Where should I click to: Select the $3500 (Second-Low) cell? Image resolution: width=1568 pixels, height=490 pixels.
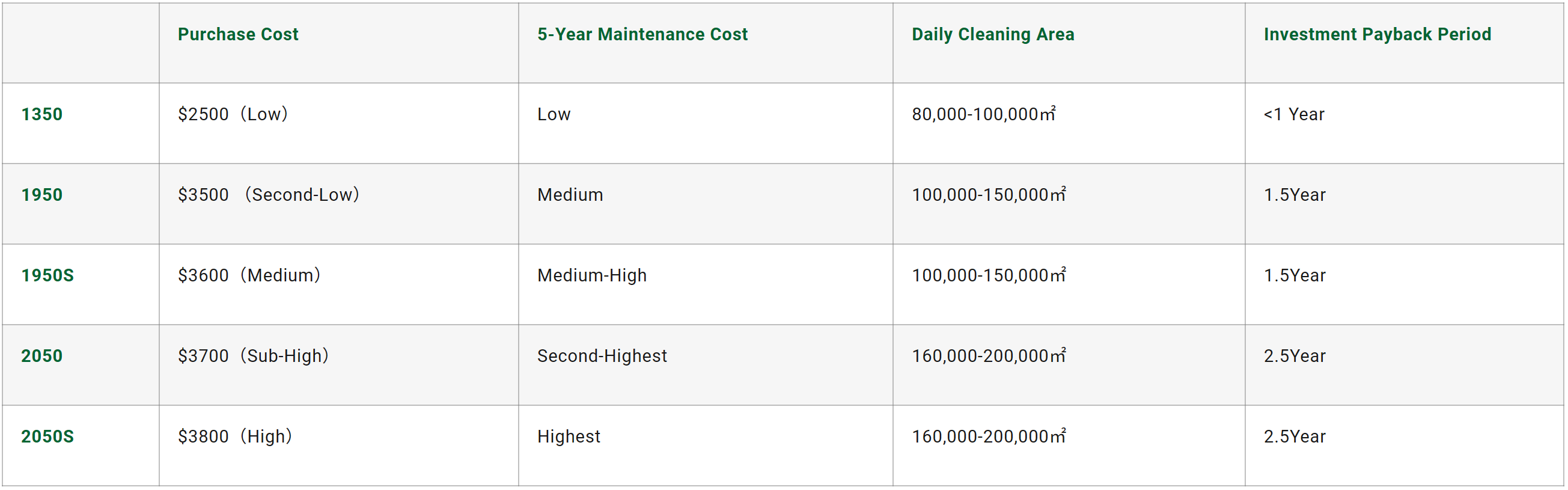pyautogui.click(x=269, y=195)
